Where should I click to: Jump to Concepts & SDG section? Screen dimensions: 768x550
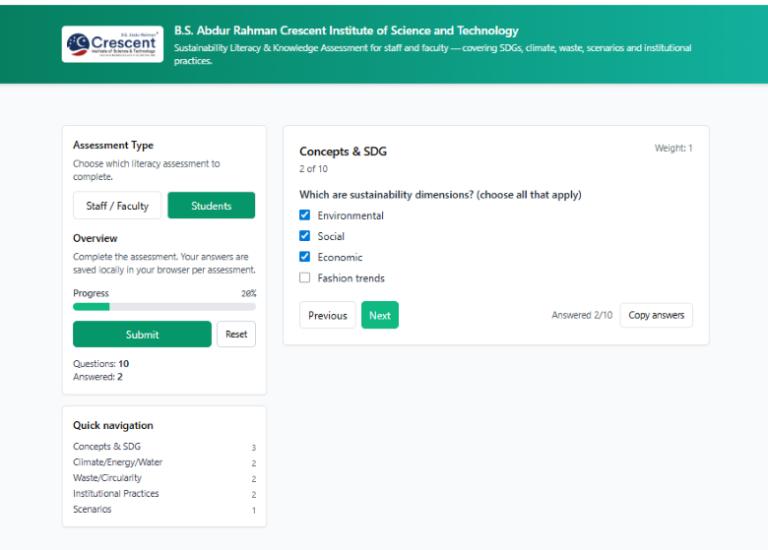pyautogui.click(x=107, y=447)
